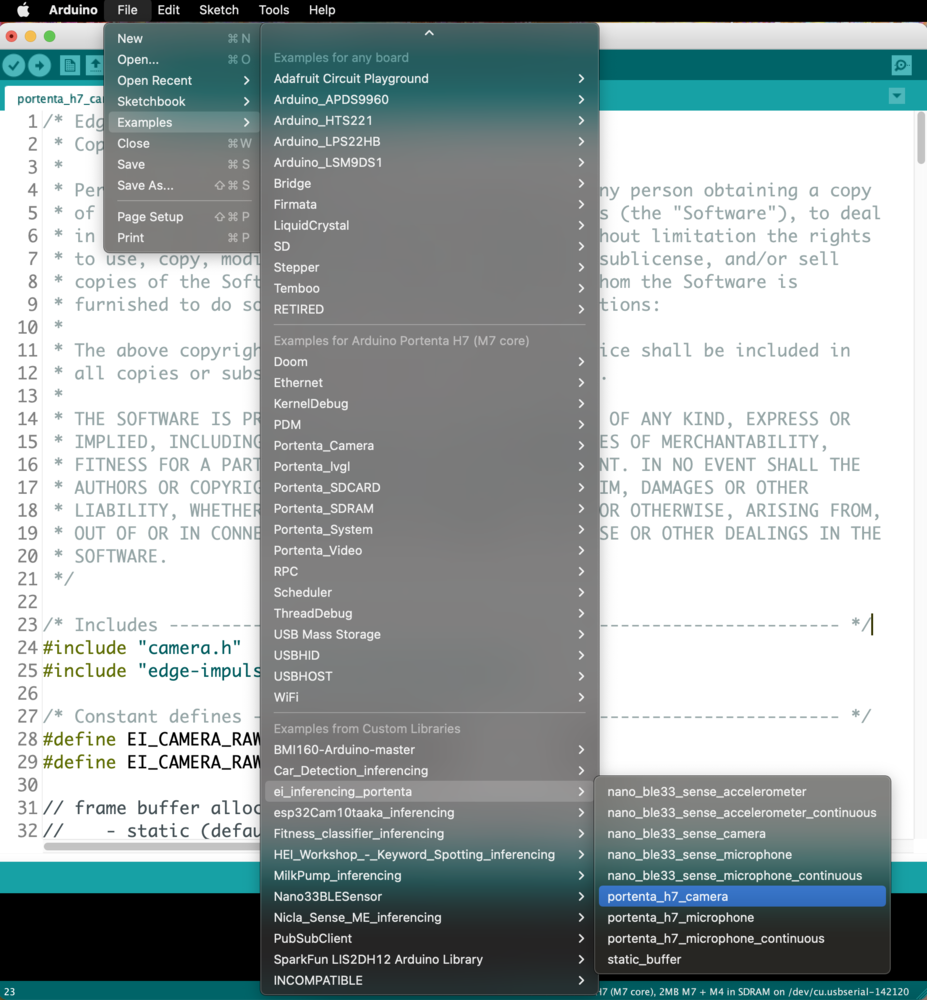Open PubSubClient examples submenu

tap(429, 939)
